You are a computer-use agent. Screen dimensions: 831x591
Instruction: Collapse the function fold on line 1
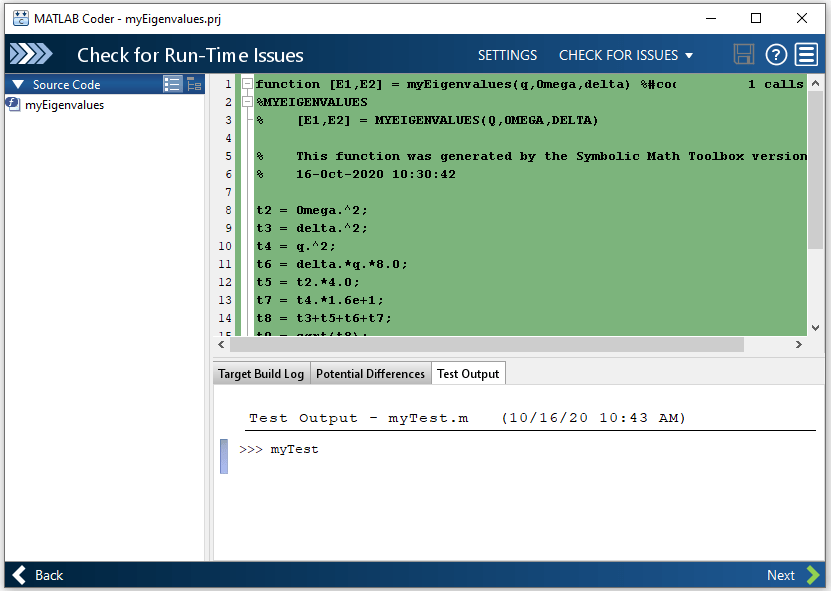tap(247, 84)
